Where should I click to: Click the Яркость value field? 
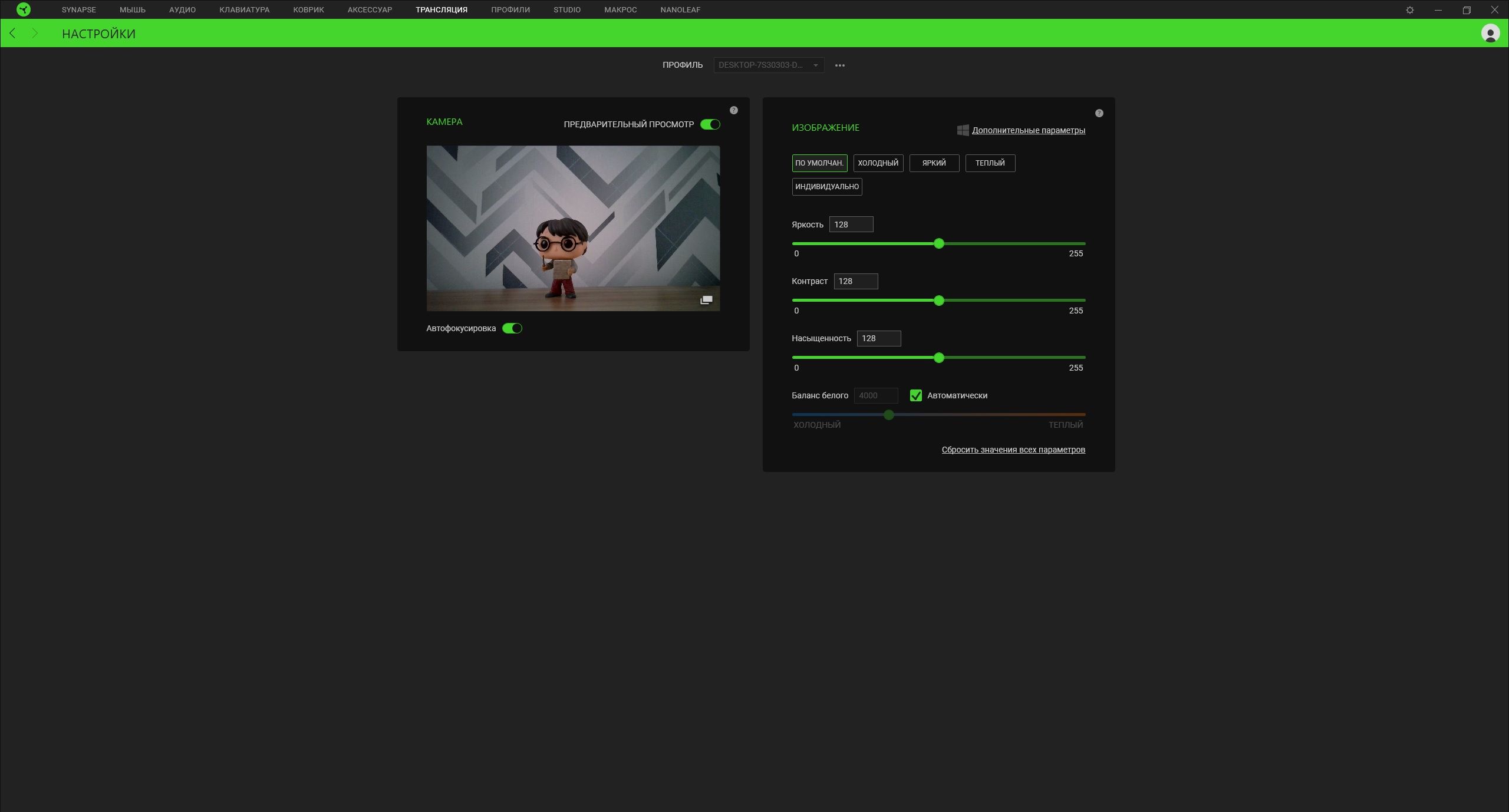point(851,225)
